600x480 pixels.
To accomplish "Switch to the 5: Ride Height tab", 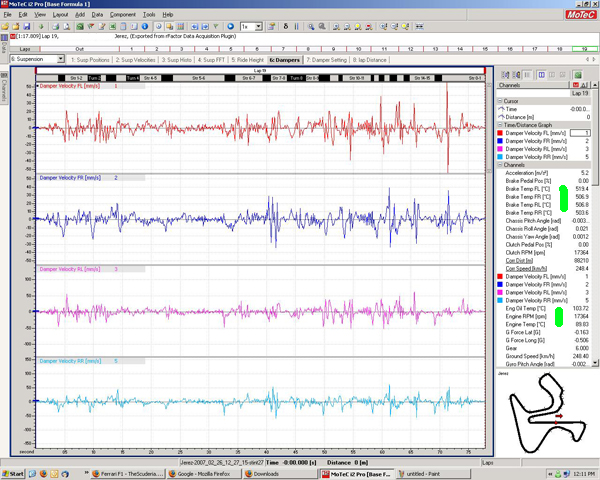I will tap(246, 60).
